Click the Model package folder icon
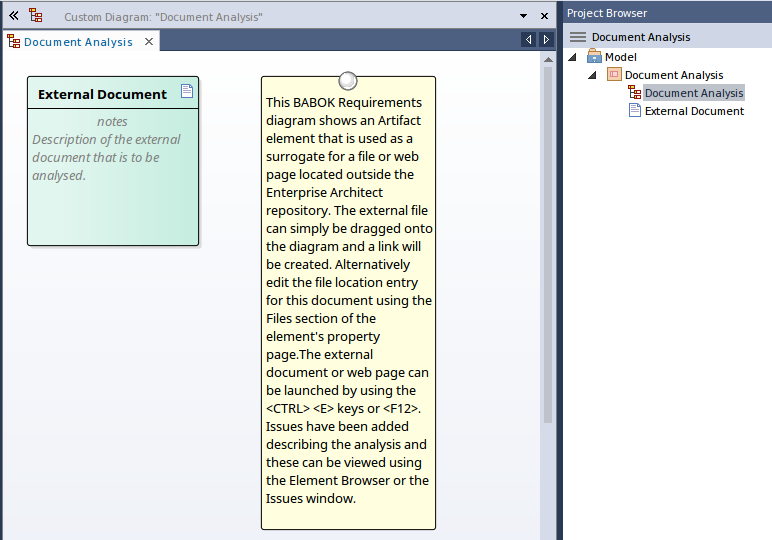The height and width of the screenshot is (540, 772). click(x=594, y=57)
